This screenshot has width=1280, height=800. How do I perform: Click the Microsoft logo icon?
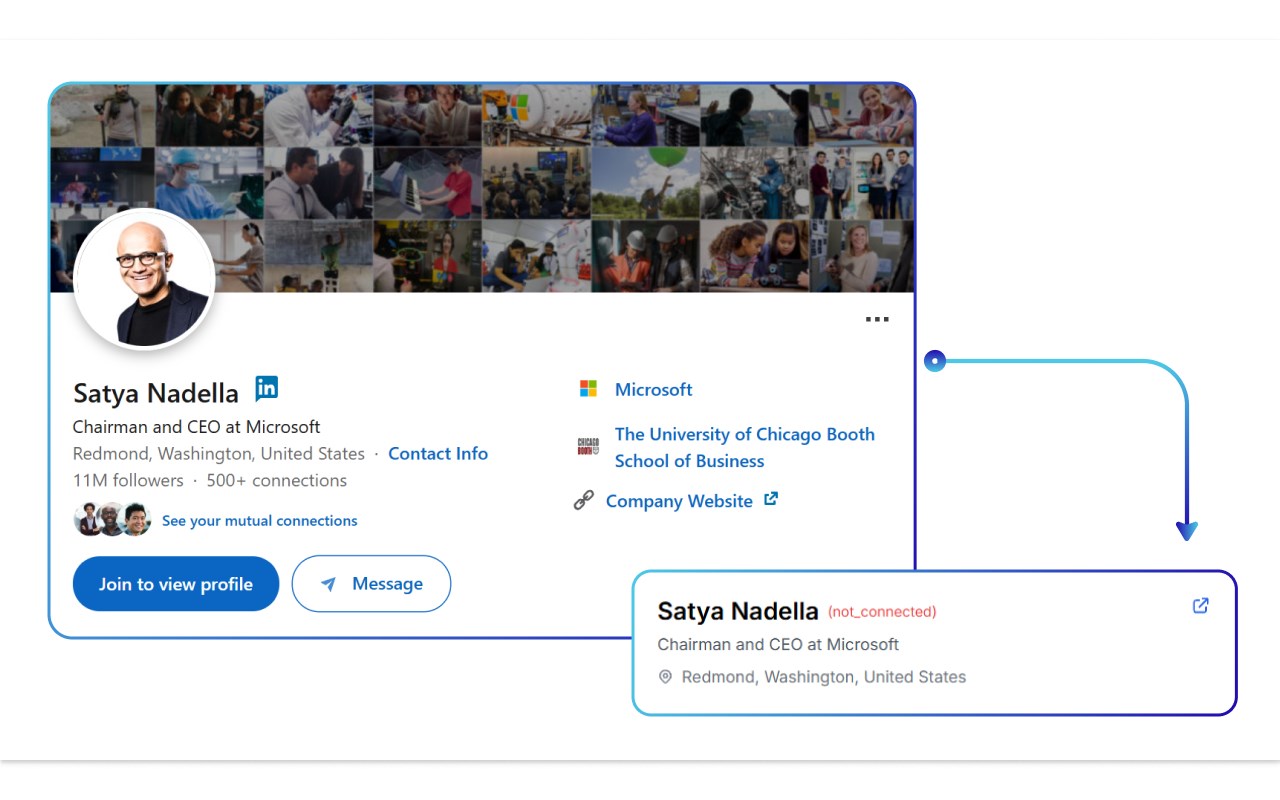coord(588,389)
